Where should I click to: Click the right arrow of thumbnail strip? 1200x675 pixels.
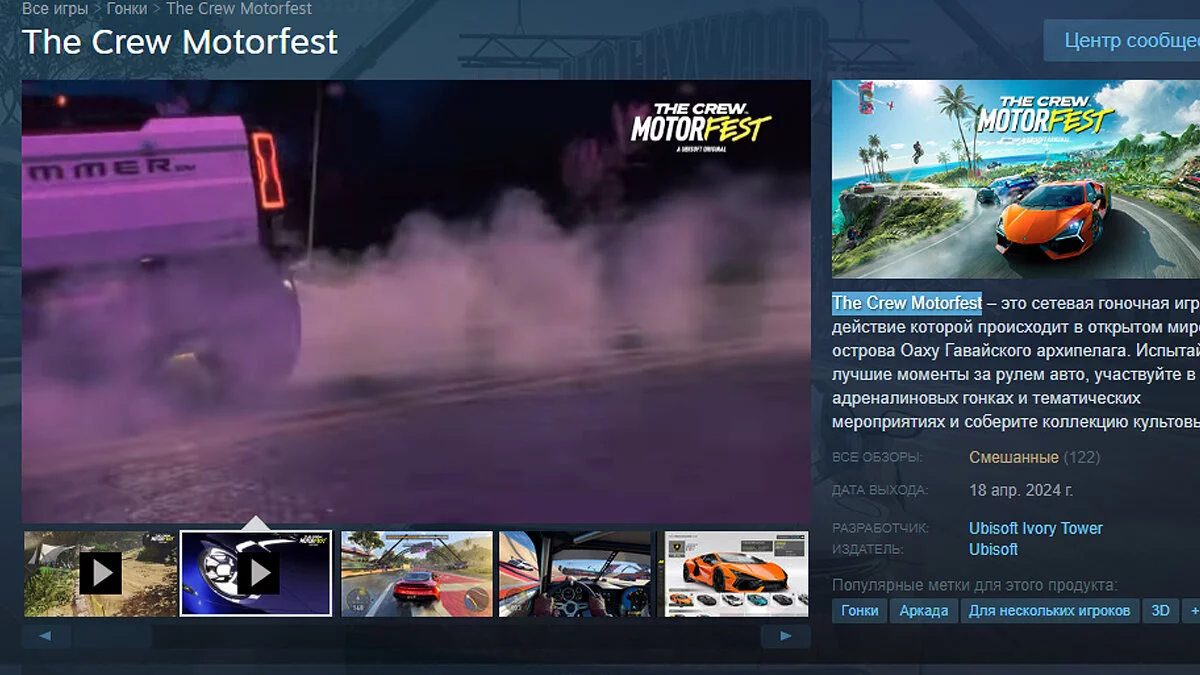786,636
